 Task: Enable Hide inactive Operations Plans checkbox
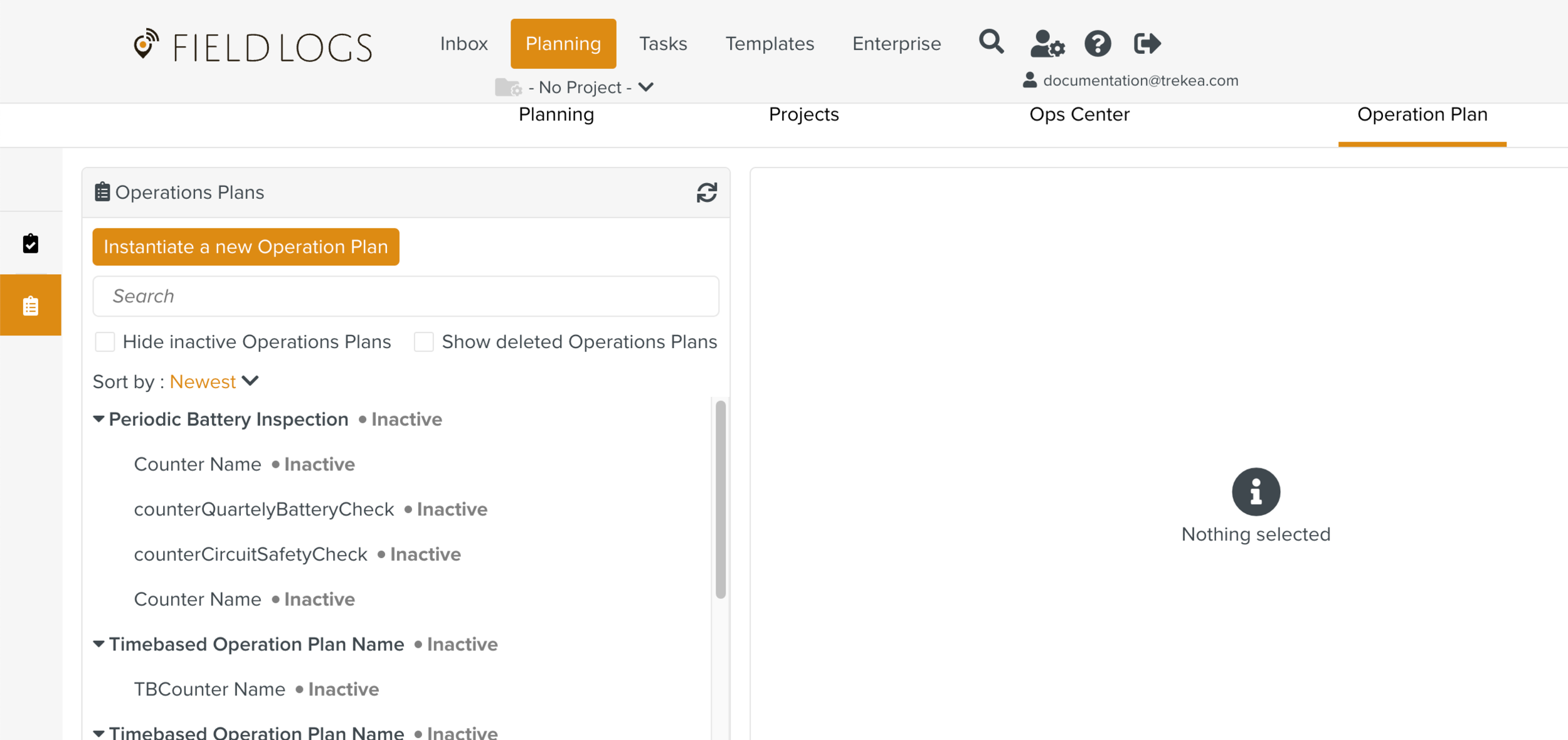105,342
